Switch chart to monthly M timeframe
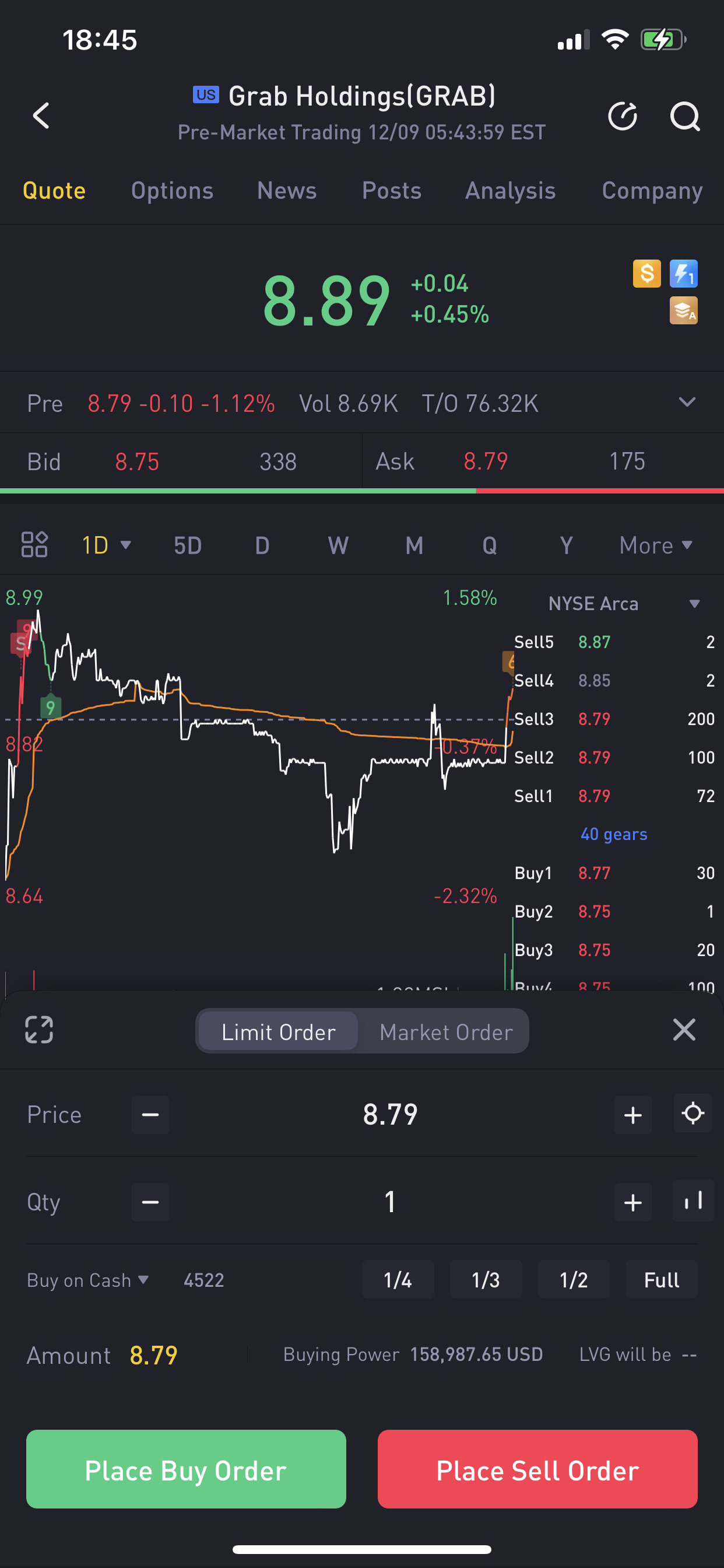 coord(414,545)
